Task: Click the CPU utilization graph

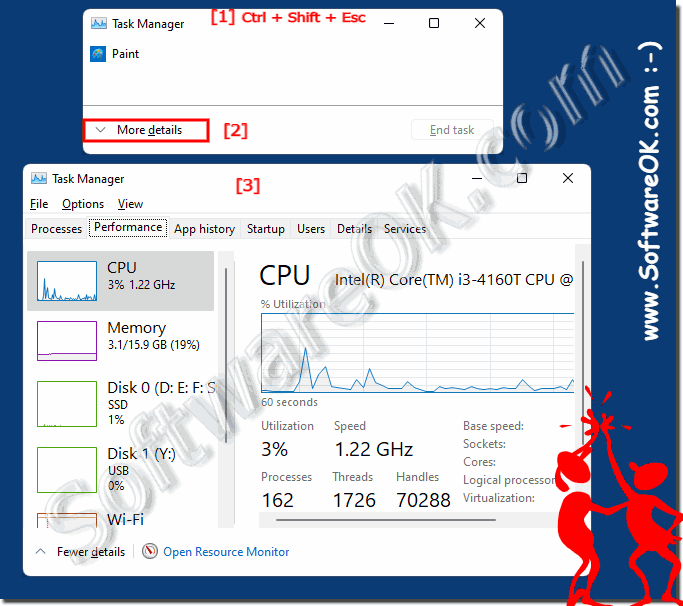Action: point(417,353)
